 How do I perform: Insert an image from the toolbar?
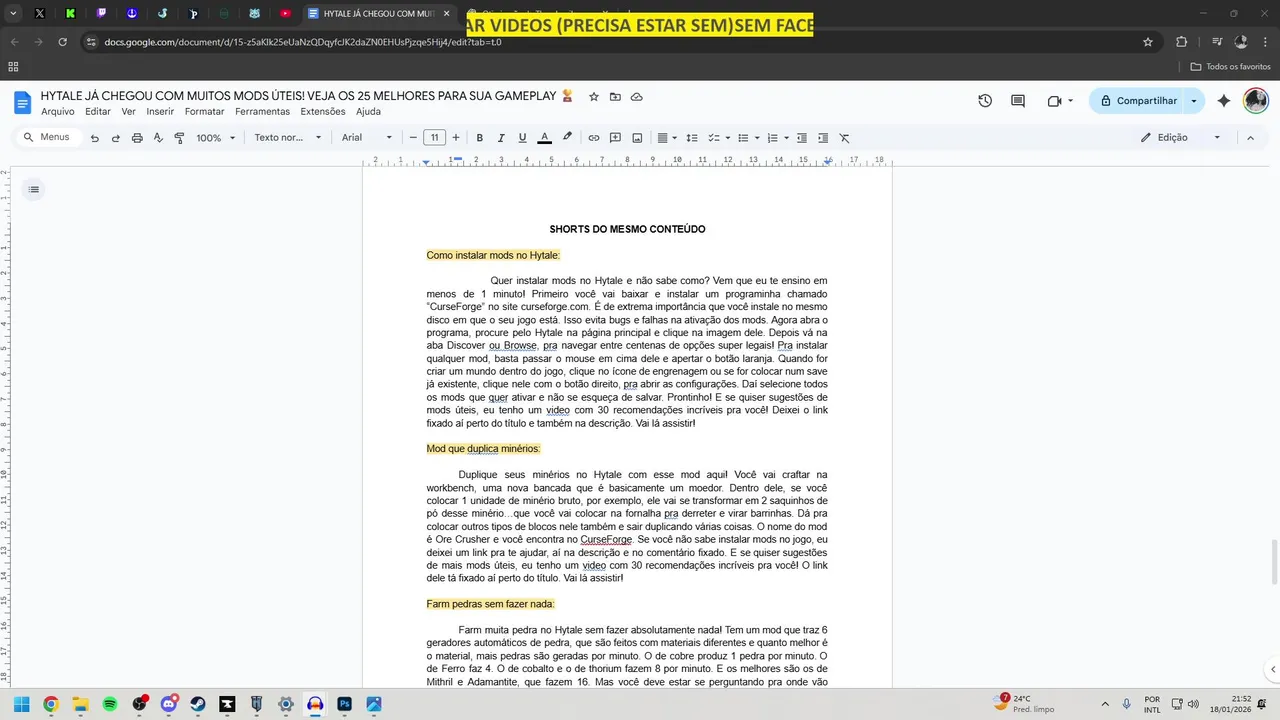(x=637, y=138)
